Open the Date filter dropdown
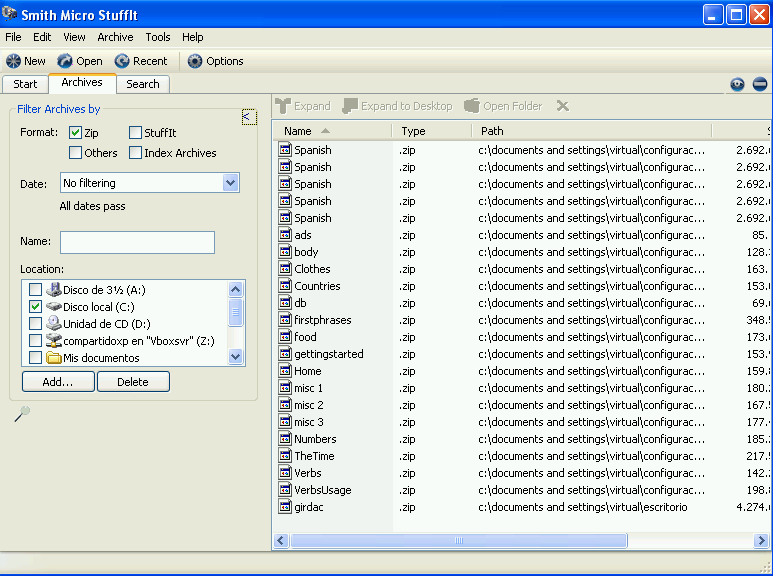 click(x=230, y=183)
